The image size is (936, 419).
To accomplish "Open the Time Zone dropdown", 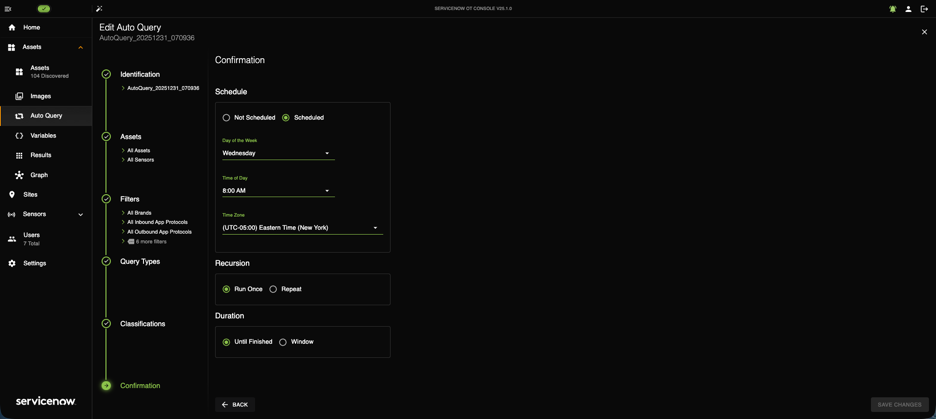I will pyautogui.click(x=303, y=227).
